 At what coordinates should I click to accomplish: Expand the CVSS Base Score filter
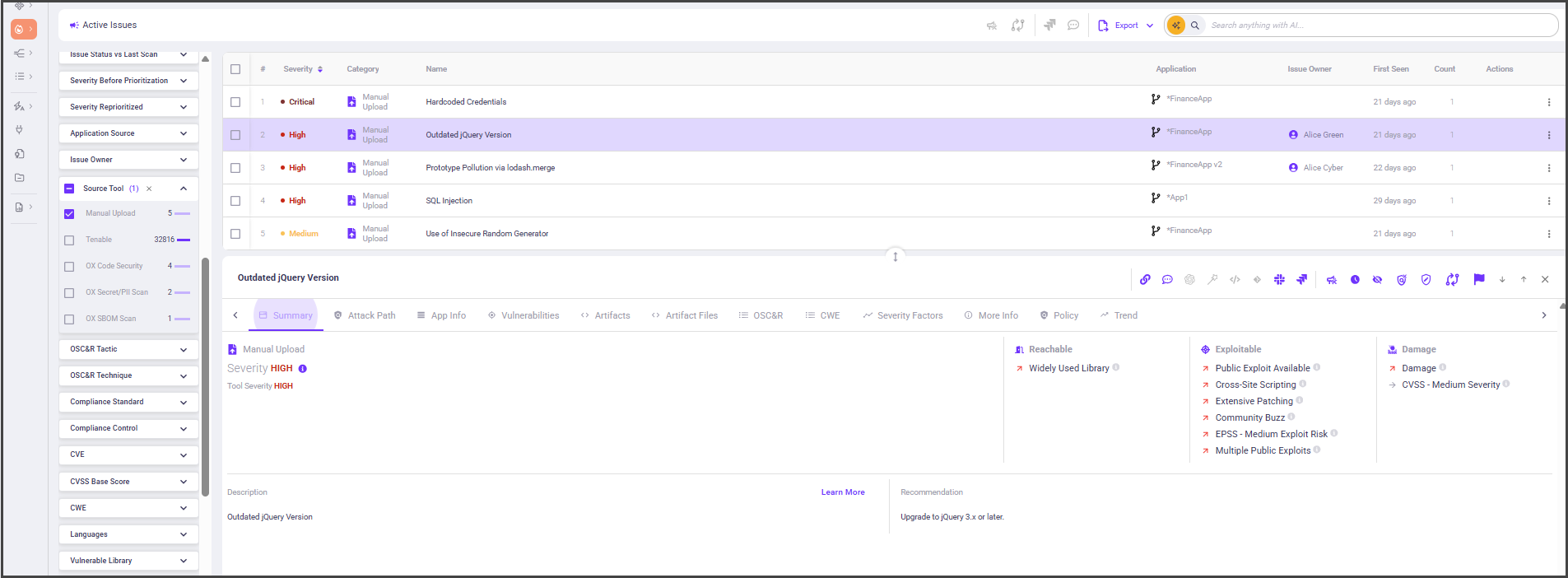pyautogui.click(x=128, y=482)
